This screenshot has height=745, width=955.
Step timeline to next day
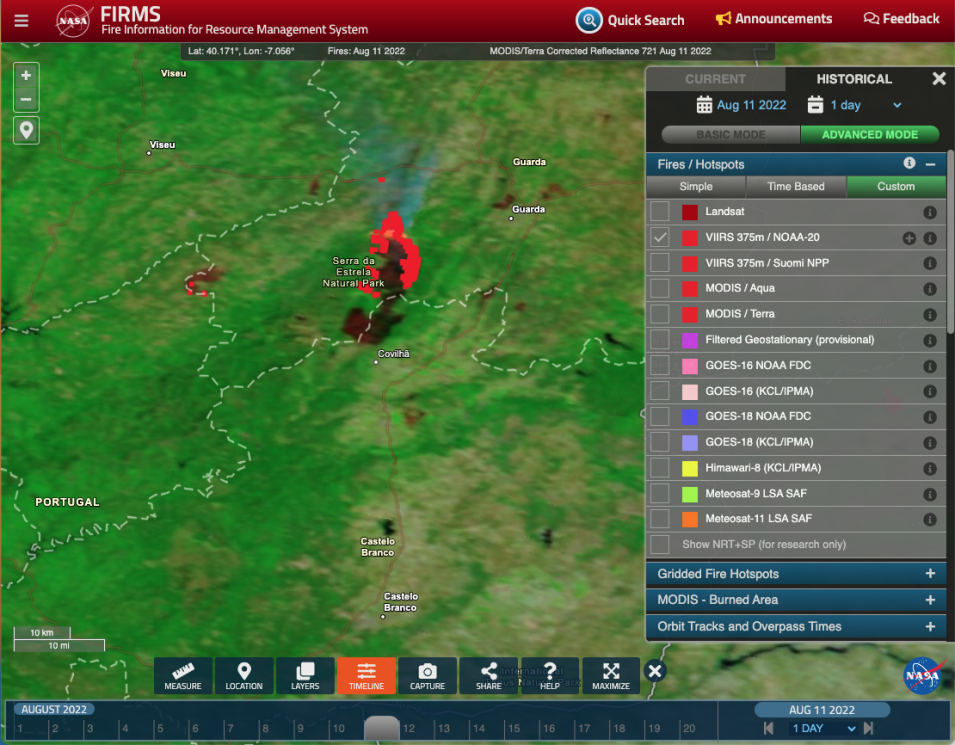(x=869, y=728)
